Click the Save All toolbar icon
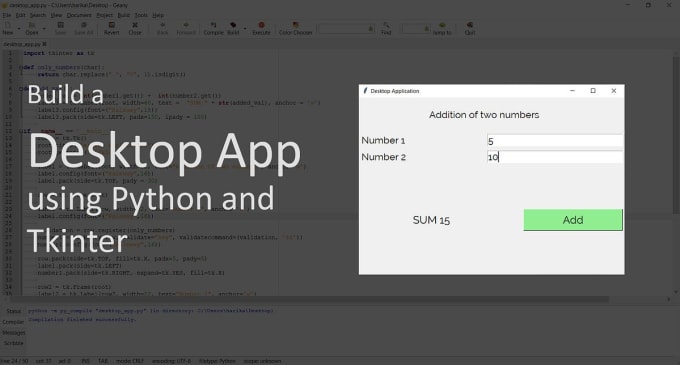 click(84, 25)
